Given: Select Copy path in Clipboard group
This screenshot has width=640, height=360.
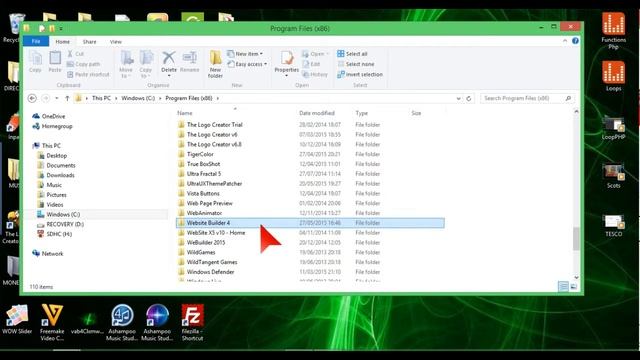Looking at the screenshot, I should (x=84, y=64).
